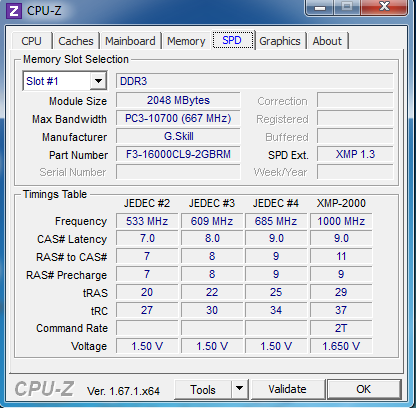Click the Validate button

[x=287, y=389]
